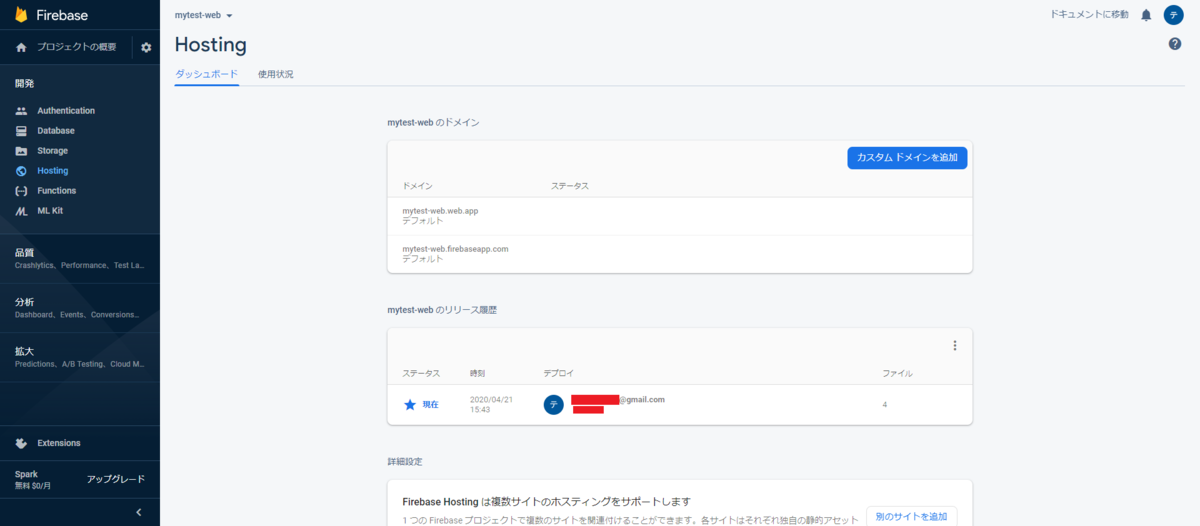Click ドキュメントに移動 link
Image resolution: width=1200 pixels, height=526 pixels.
[x=1089, y=15]
